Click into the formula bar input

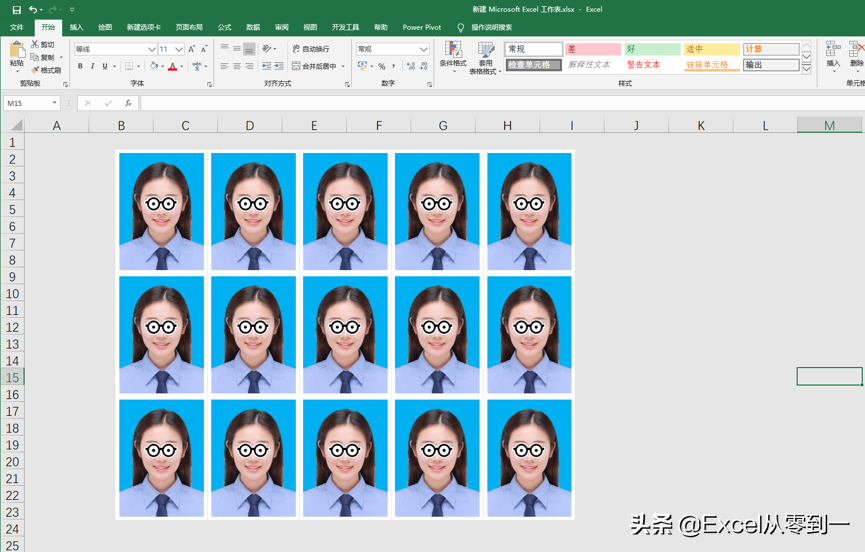click(502, 103)
